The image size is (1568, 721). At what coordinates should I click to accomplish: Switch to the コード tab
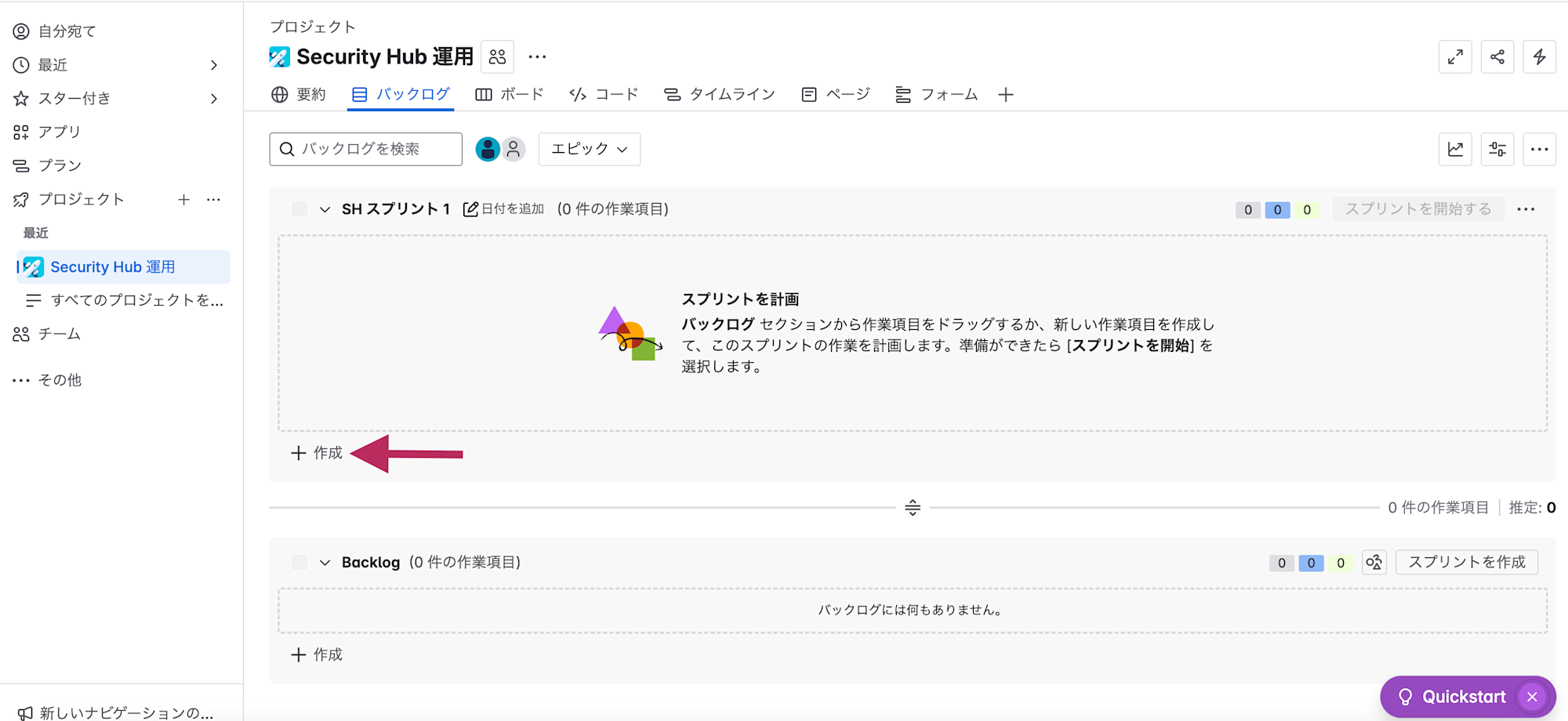pyautogui.click(x=604, y=95)
